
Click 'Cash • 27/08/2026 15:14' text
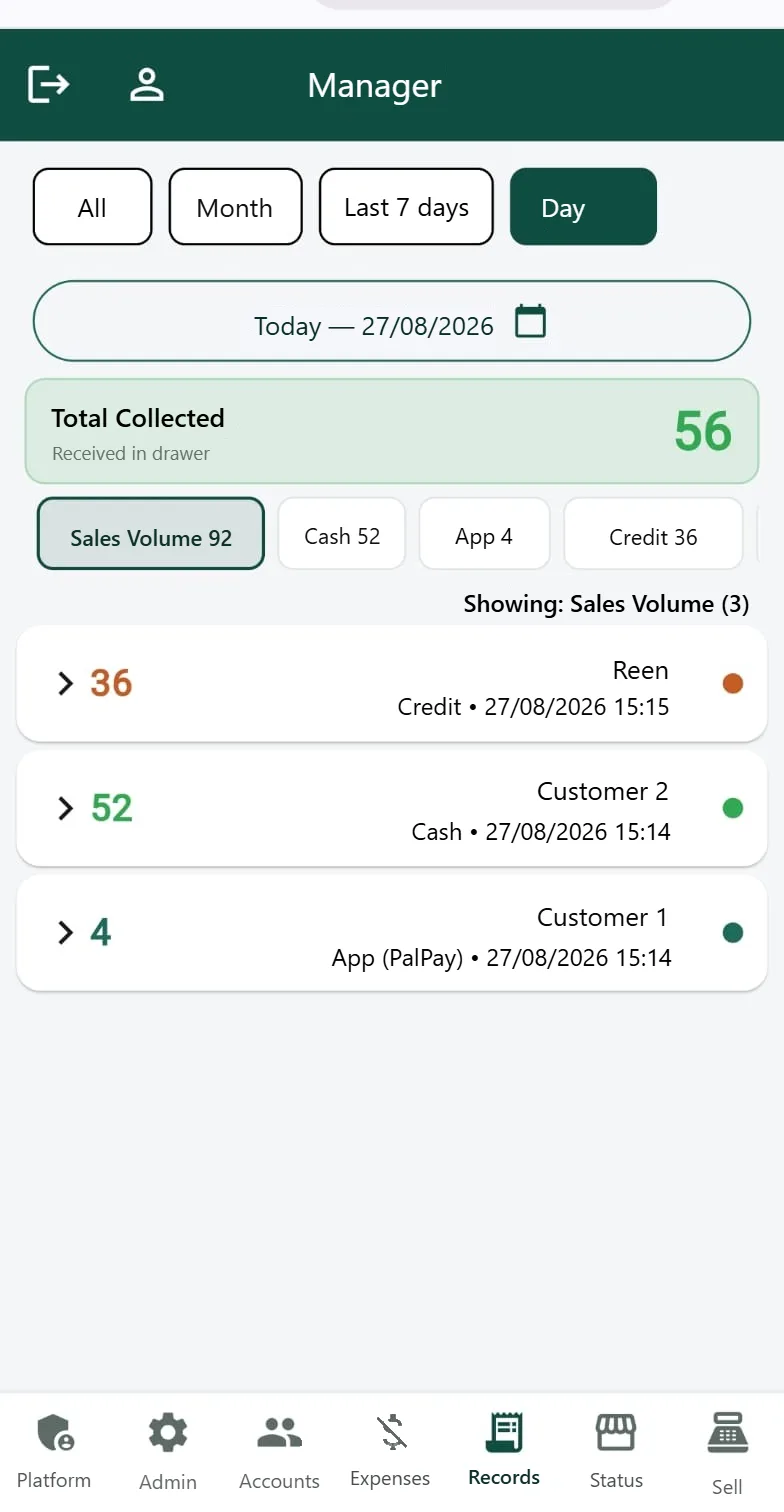pyautogui.click(x=541, y=832)
